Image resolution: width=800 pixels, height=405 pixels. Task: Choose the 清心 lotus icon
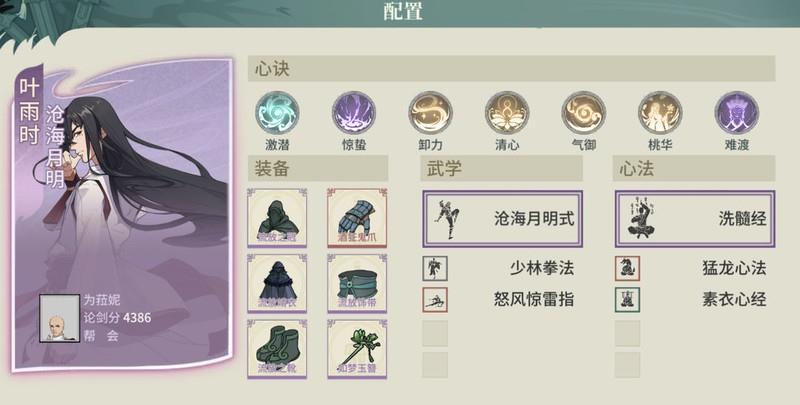(507, 113)
